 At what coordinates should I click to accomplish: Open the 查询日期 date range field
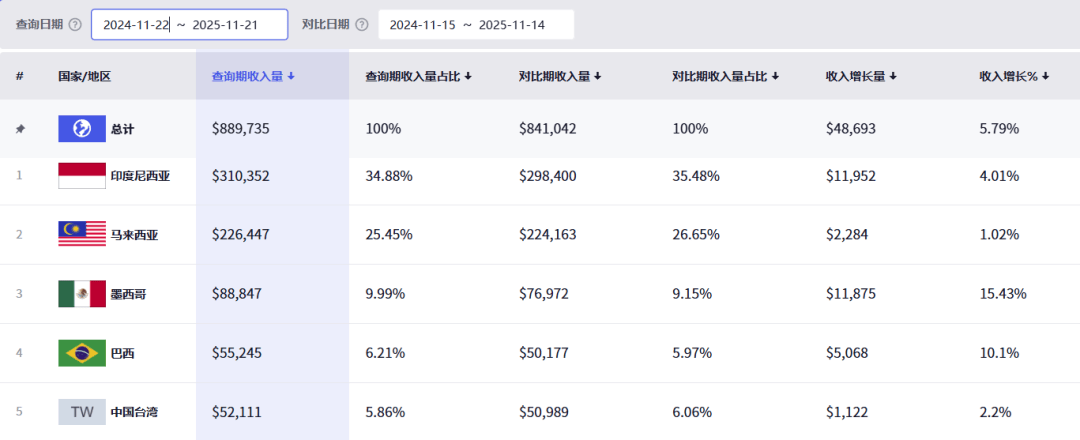pos(189,24)
